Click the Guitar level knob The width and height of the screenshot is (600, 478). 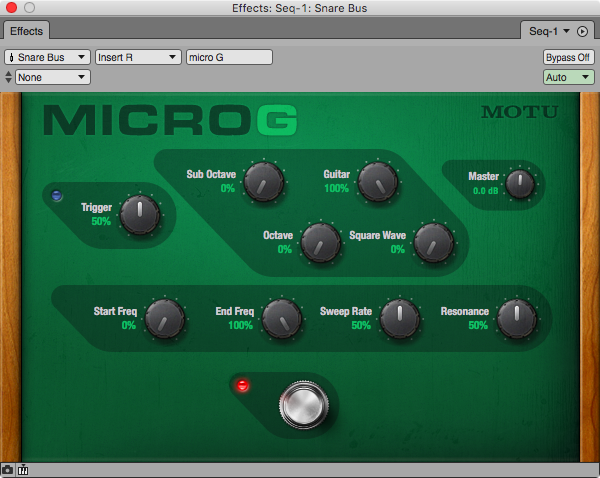point(378,182)
